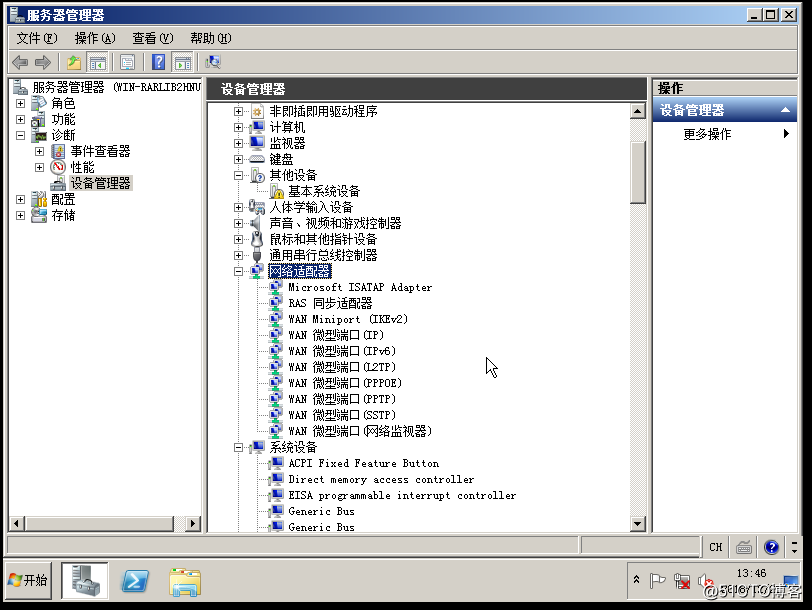The width and height of the screenshot is (812, 610).
Task: Select WAN Miniport (IKEv2)
Action: coord(348,319)
